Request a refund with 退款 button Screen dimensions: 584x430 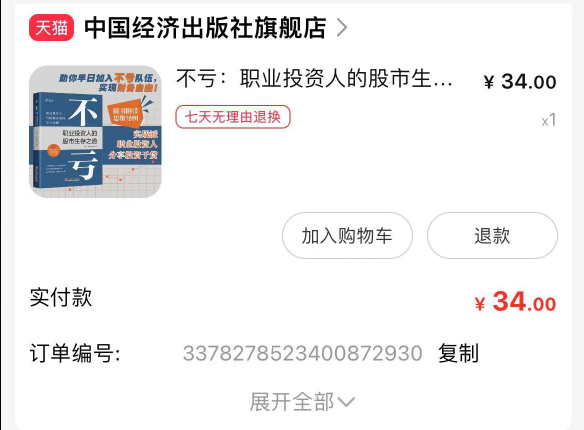[x=492, y=236]
